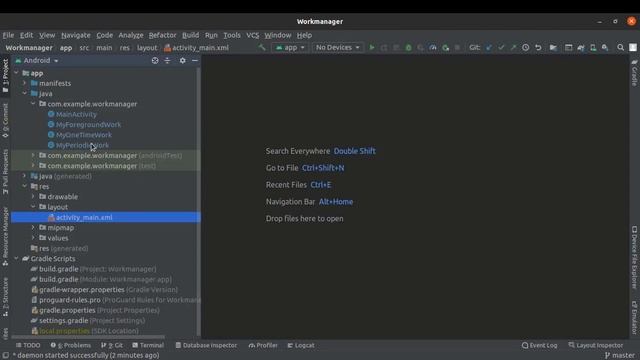Expand com.example.workmanager (androidTest) package
640x360 pixels.
[x=33, y=156]
